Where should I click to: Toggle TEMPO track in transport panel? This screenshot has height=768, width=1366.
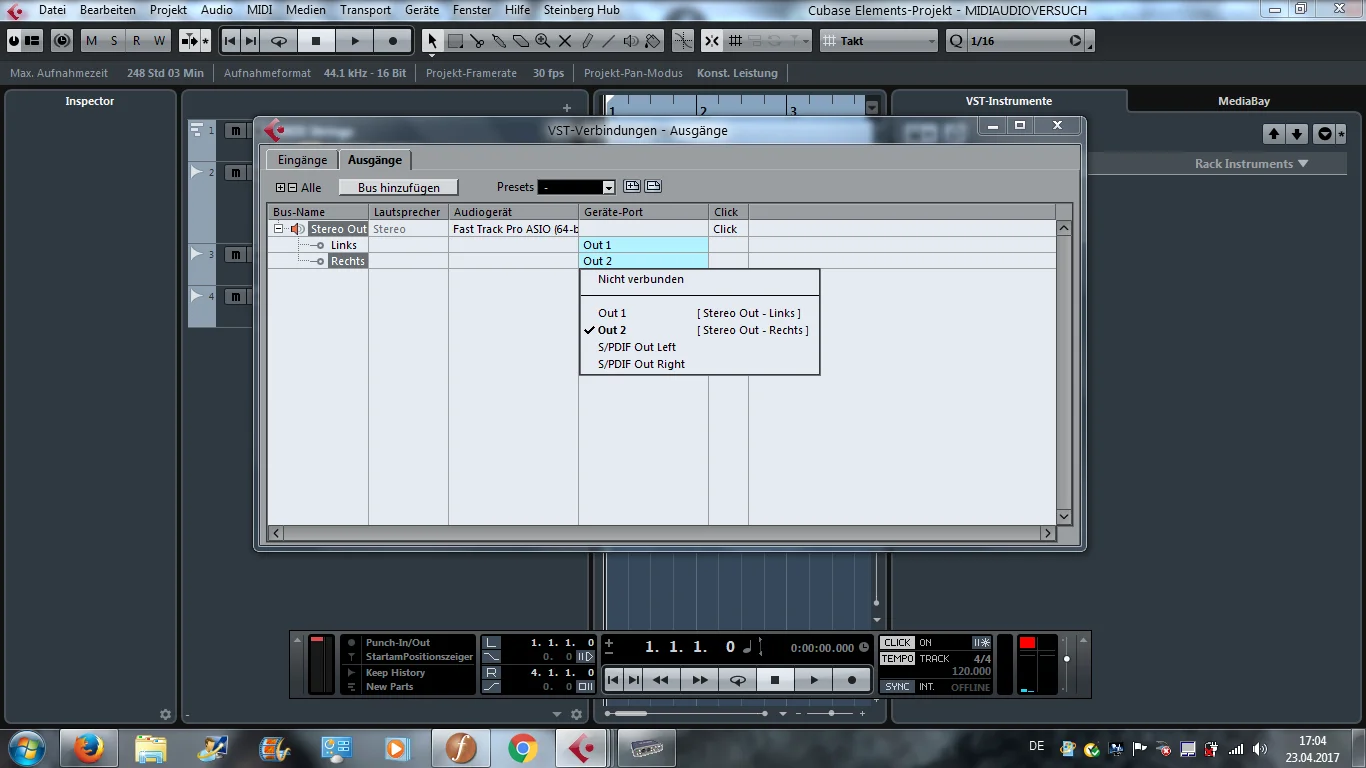pos(897,659)
